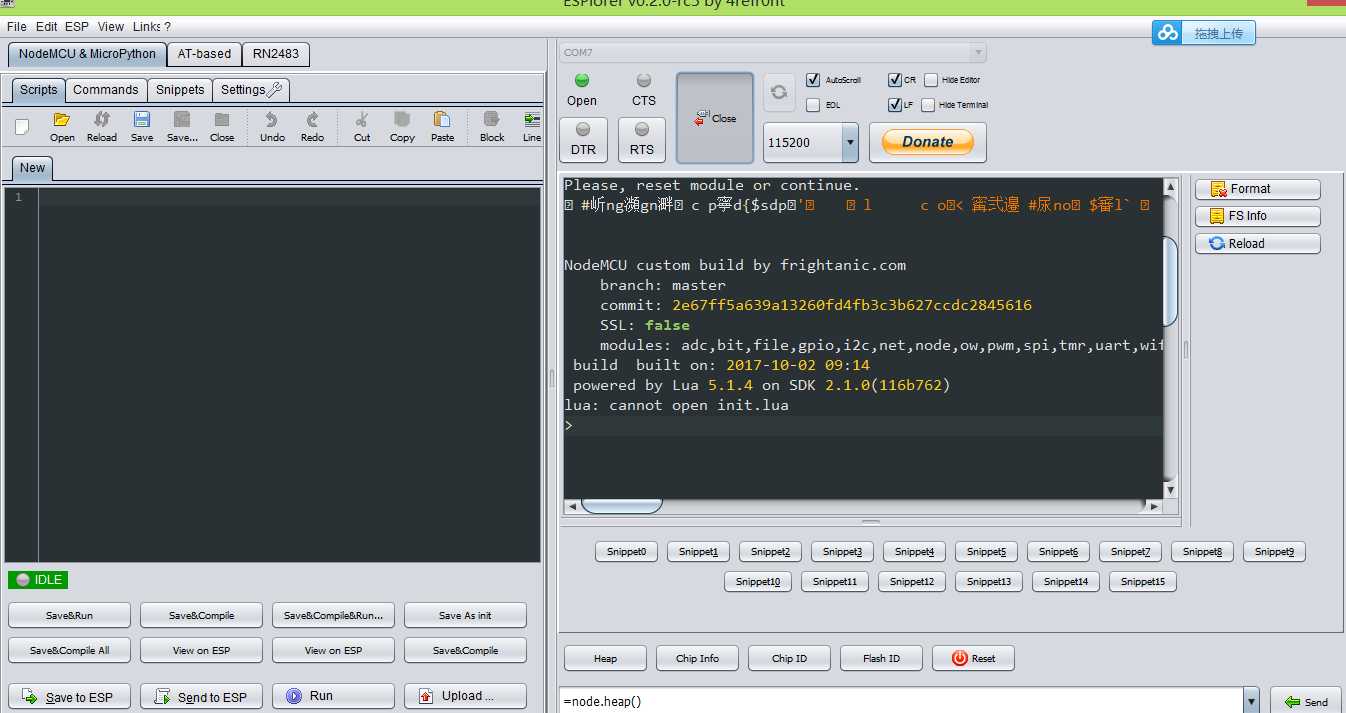This screenshot has width=1346, height=713.
Task: Click the Flash ID button
Action: [881, 658]
